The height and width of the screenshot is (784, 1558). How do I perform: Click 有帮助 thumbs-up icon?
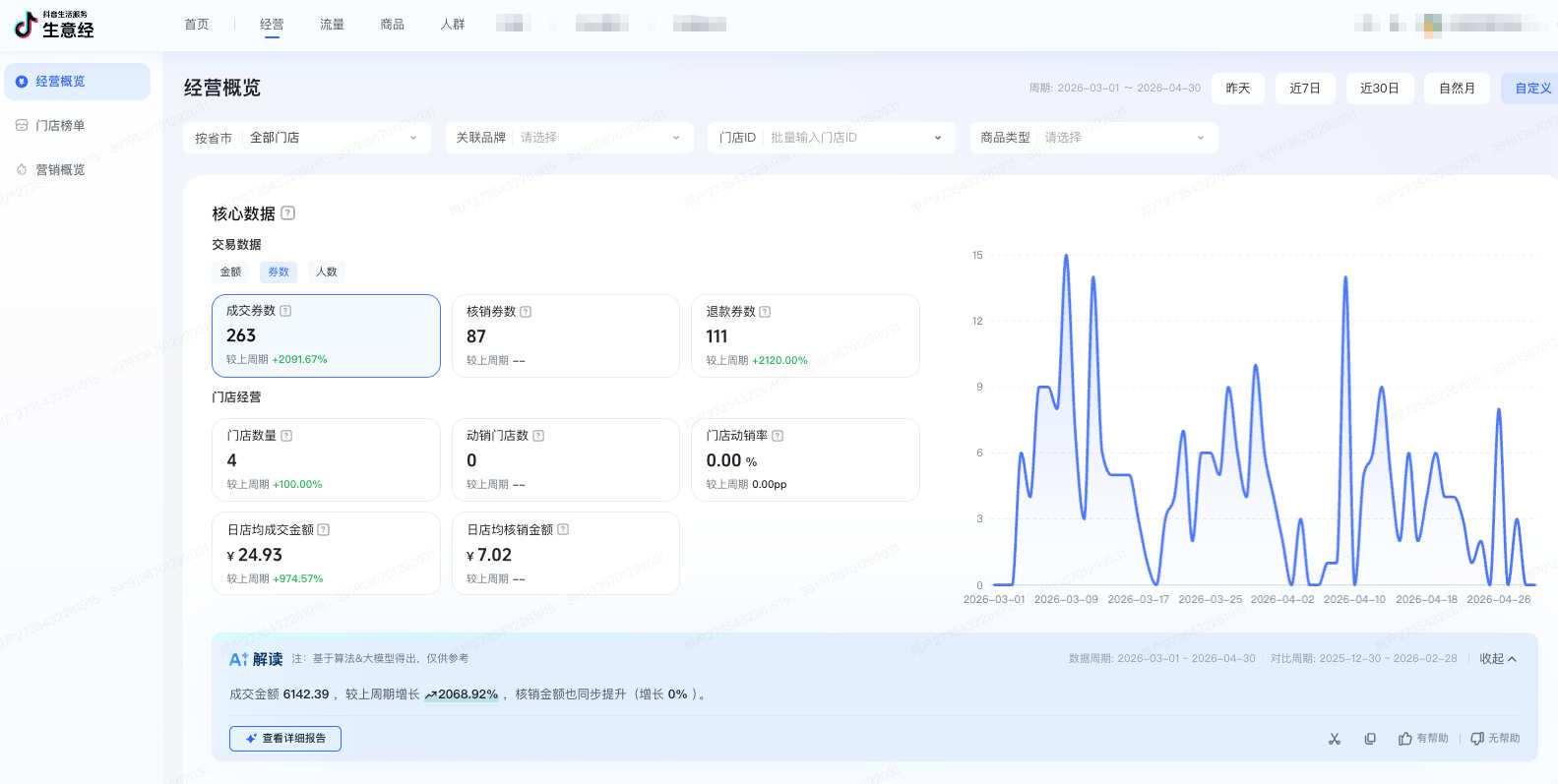pyautogui.click(x=1405, y=739)
